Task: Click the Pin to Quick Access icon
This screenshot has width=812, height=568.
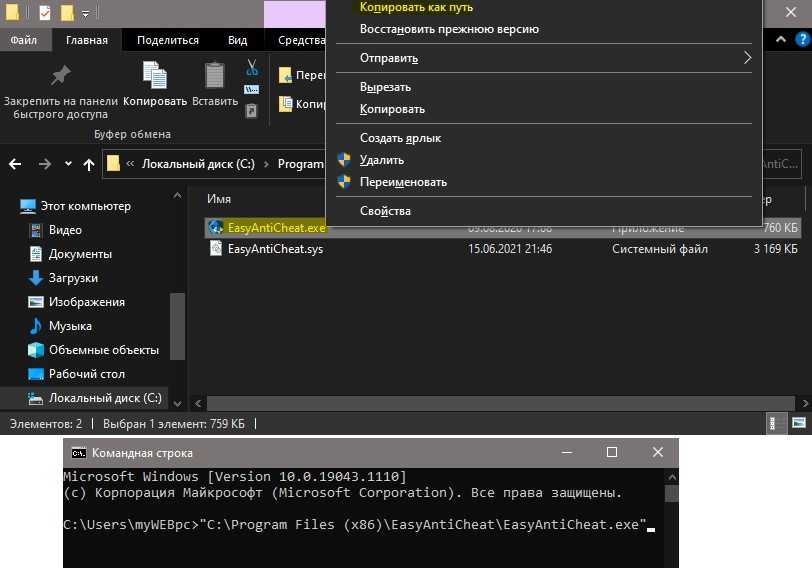Action: pyautogui.click(x=61, y=76)
